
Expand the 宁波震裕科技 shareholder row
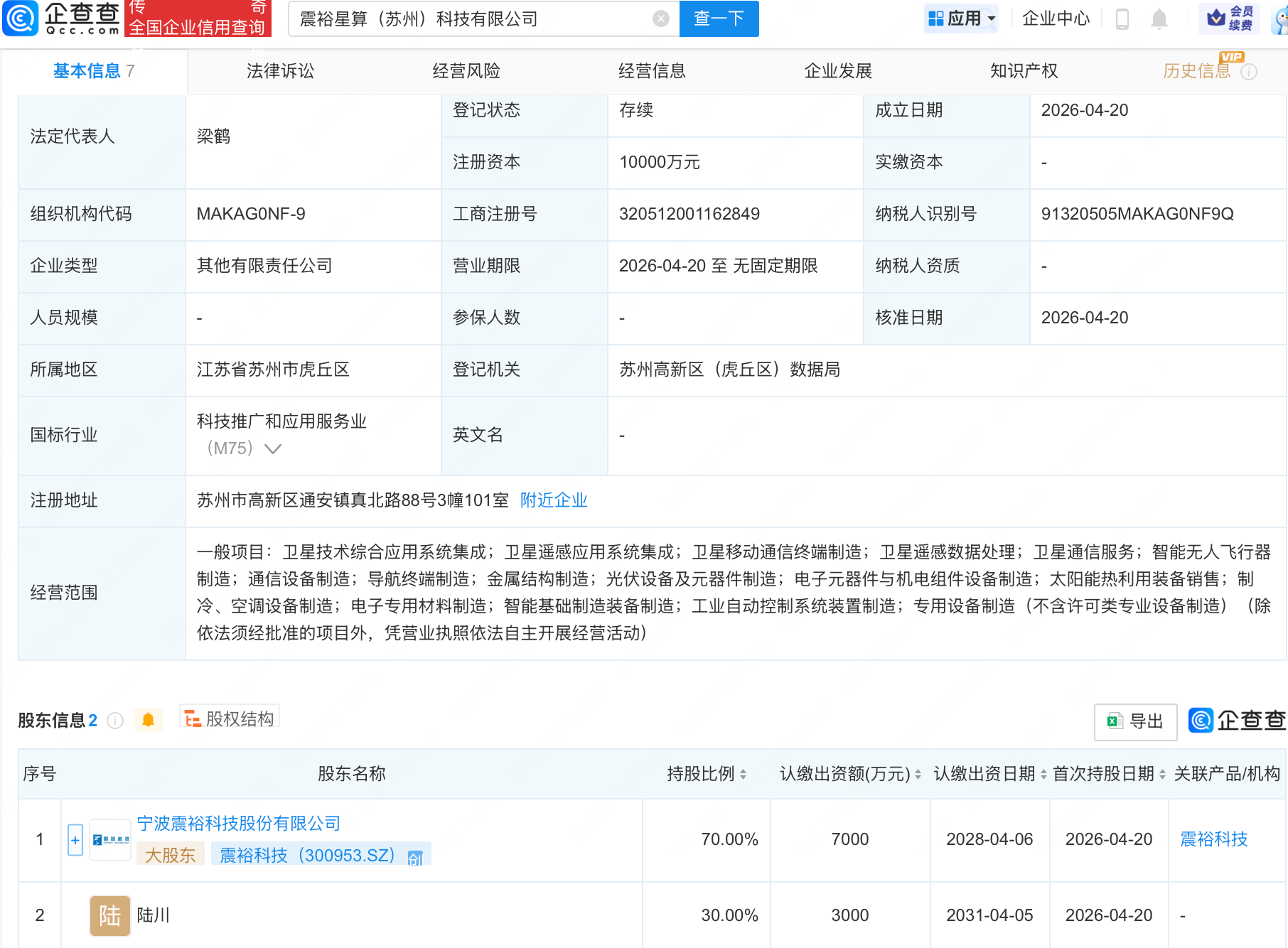75,840
